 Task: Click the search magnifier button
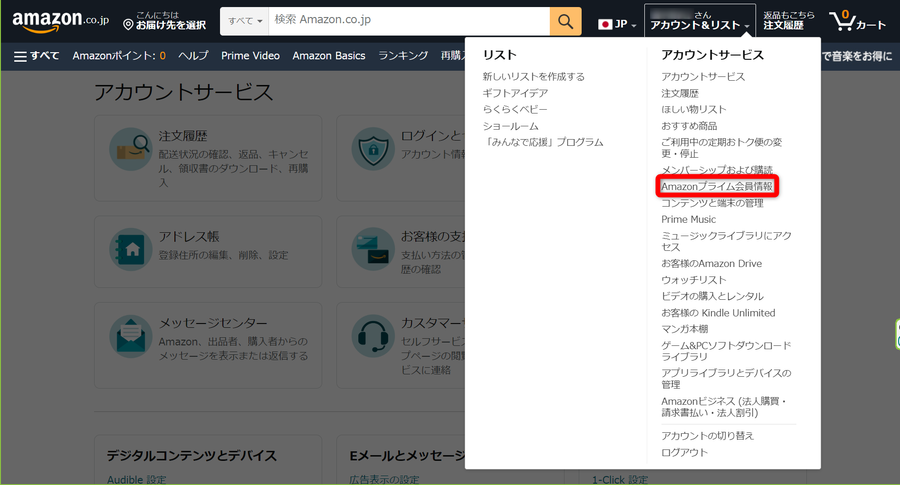tap(565, 21)
